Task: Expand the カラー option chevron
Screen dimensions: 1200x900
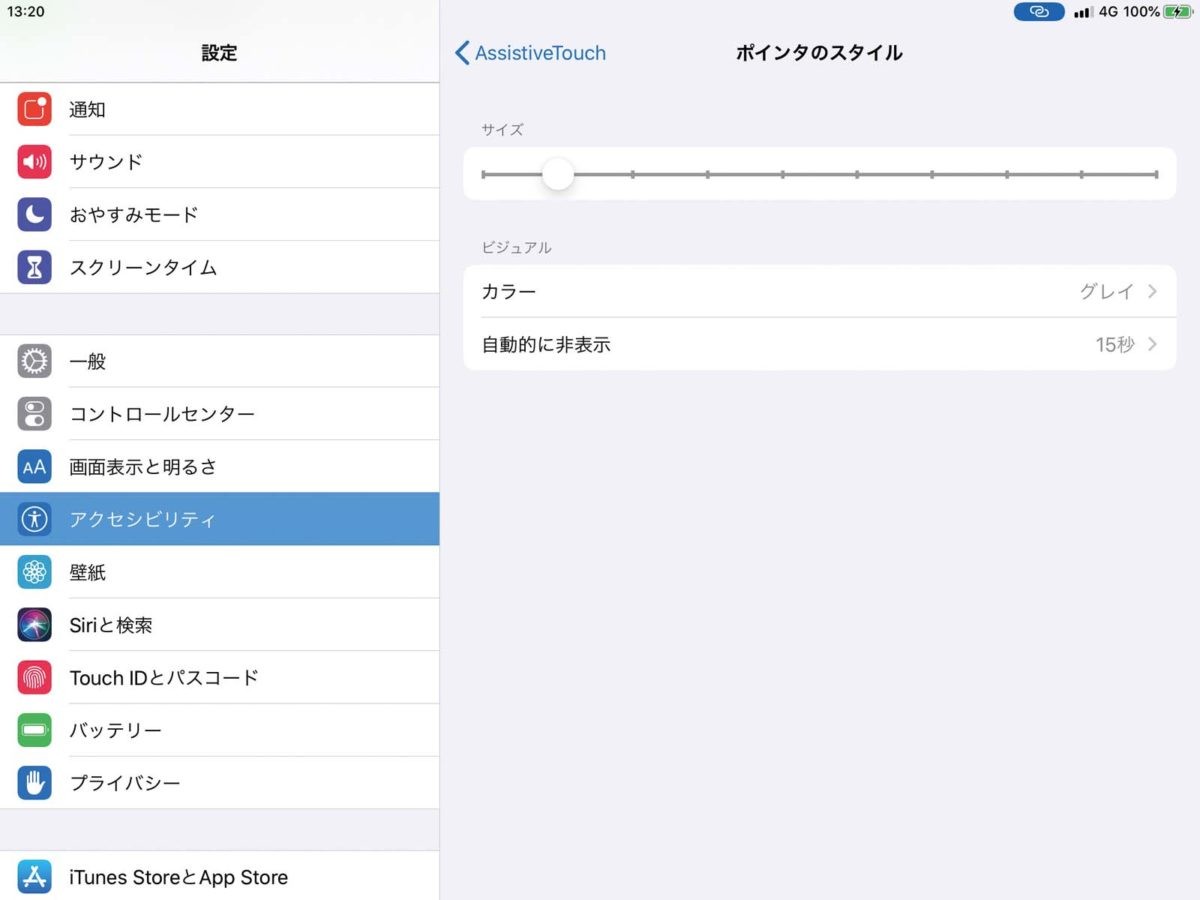Action: 1152,292
